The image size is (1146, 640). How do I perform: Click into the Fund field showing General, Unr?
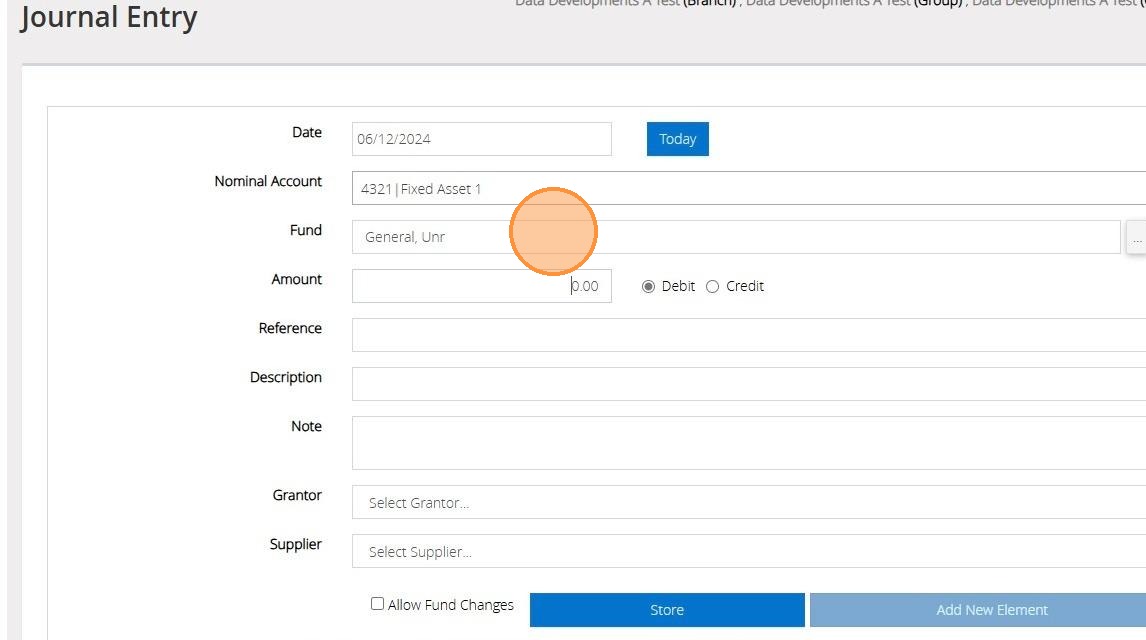[x=736, y=237]
